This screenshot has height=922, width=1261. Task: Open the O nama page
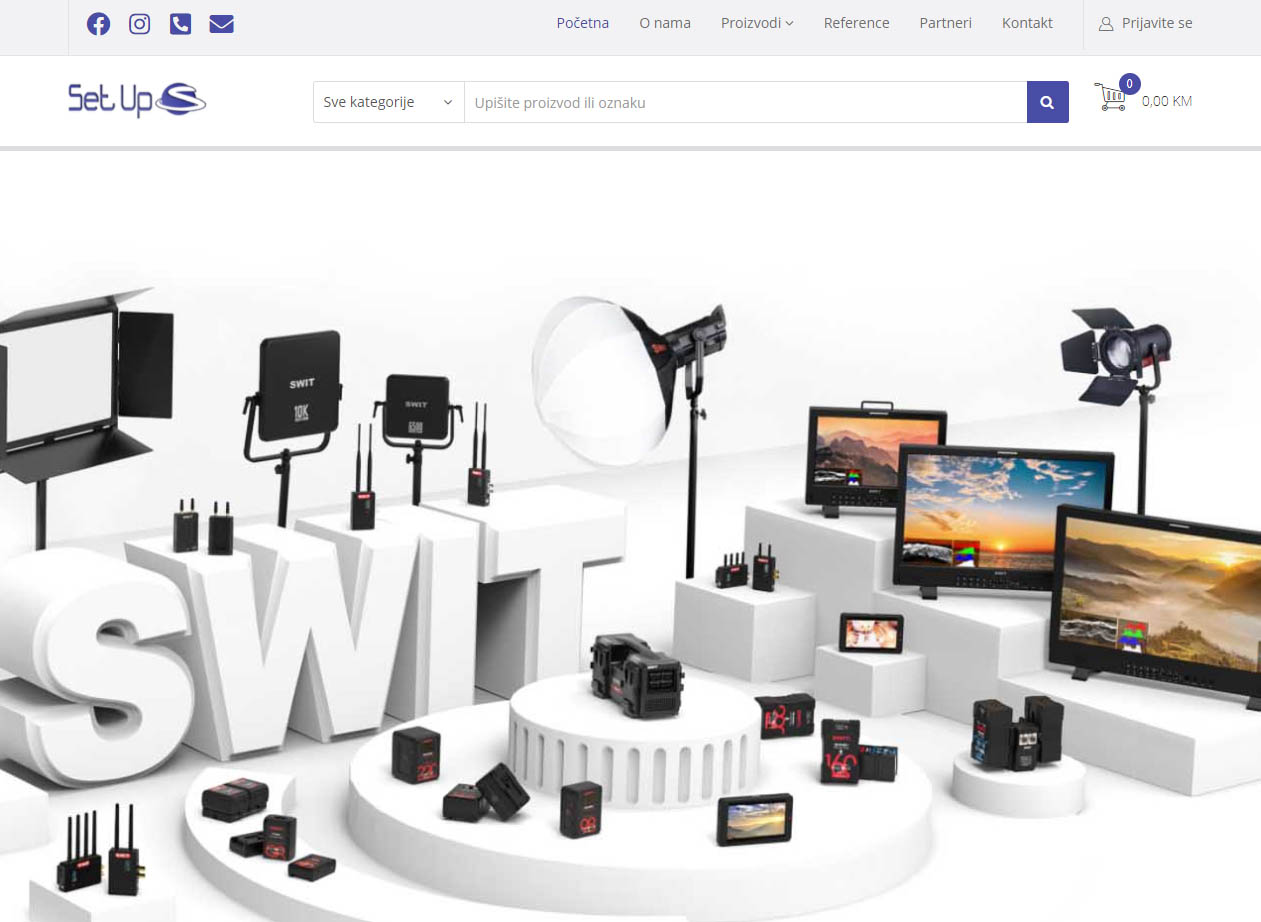tap(665, 23)
